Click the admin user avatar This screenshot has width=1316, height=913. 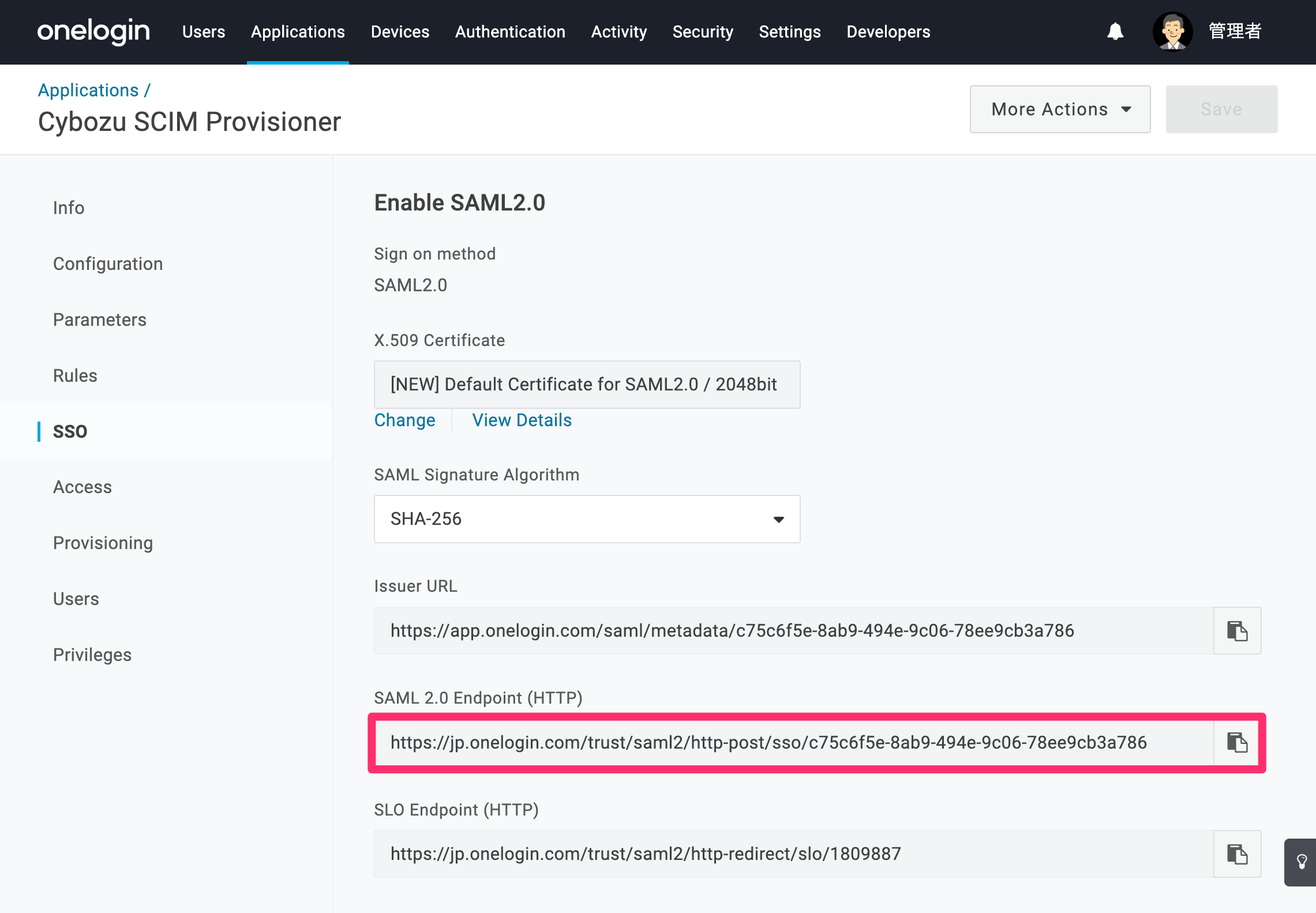point(1172,32)
